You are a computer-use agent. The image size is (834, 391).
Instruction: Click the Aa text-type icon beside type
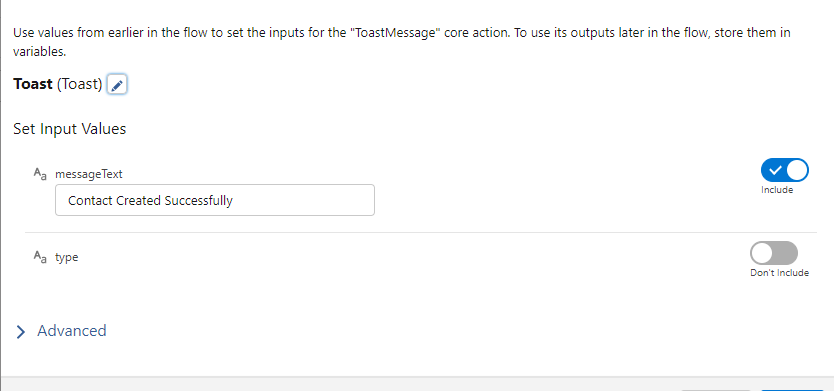pyautogui.click(x=40, y=257)
